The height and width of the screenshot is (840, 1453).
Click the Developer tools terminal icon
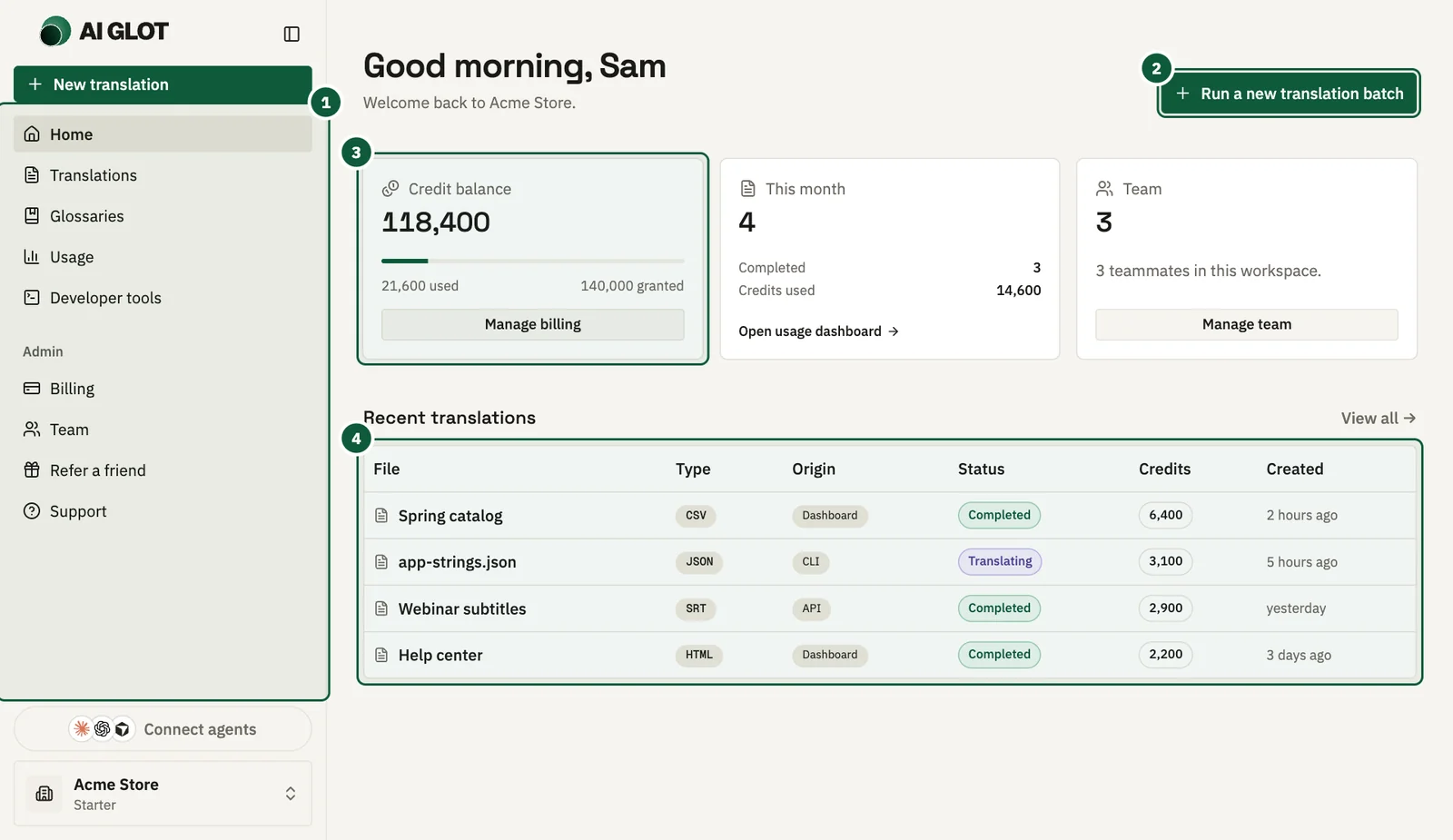click(x=32, y=298)
